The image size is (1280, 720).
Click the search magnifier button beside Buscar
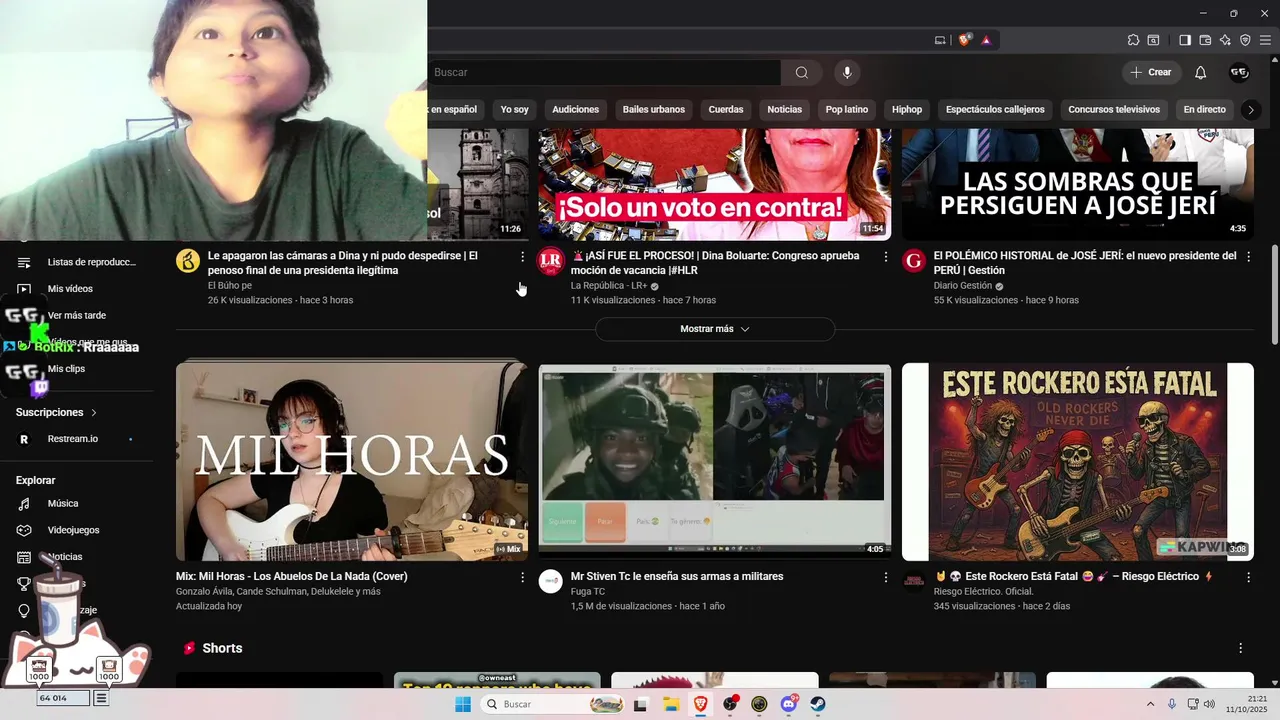[802, 72]
